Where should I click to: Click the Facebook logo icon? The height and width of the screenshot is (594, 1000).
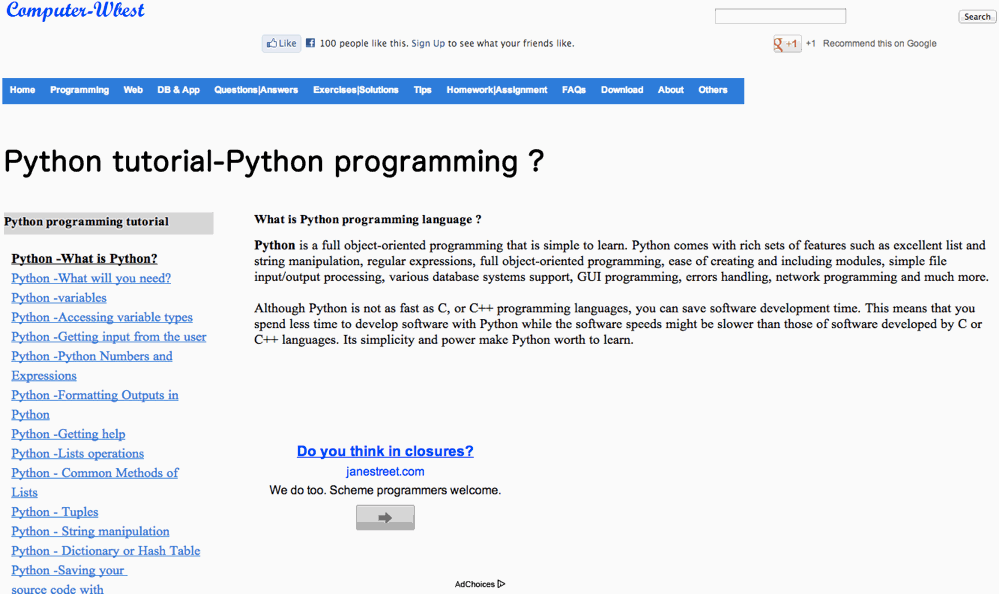[311, 43]
